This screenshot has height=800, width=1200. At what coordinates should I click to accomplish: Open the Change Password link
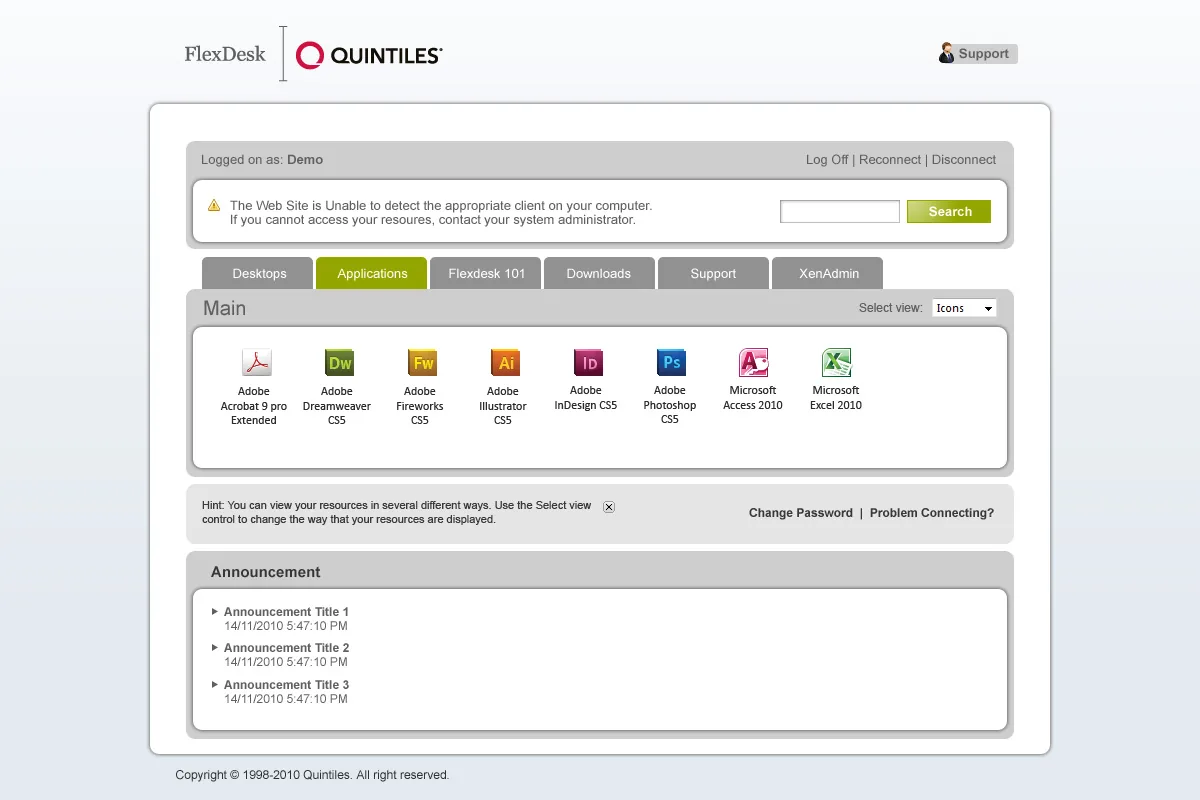(801, 513)
